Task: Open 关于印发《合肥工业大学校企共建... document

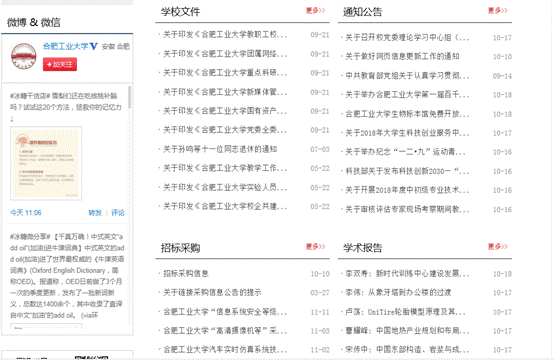Action: [x=225, y=206]
